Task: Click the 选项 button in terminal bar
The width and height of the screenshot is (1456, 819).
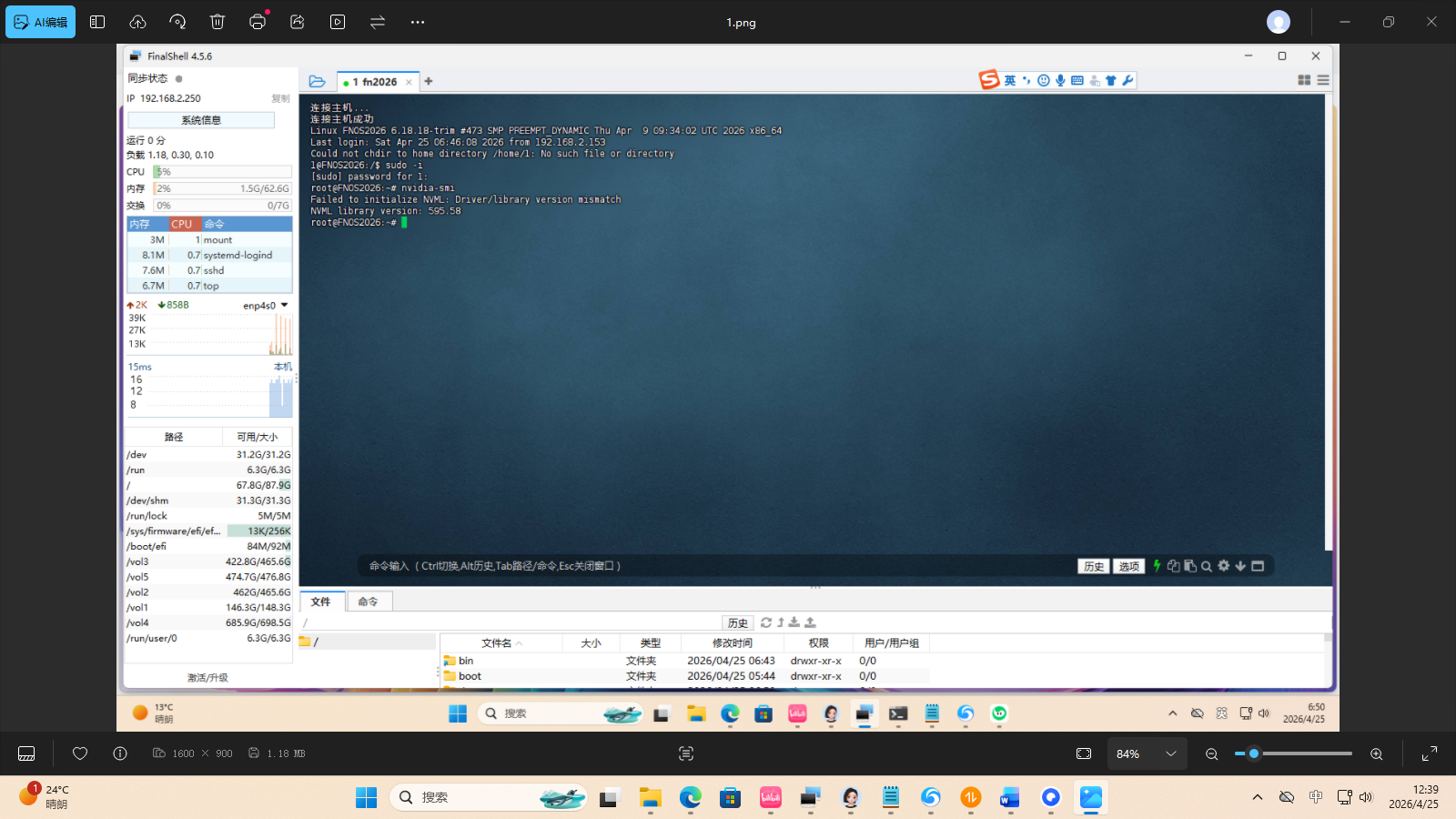Action: pos(1128,566)
